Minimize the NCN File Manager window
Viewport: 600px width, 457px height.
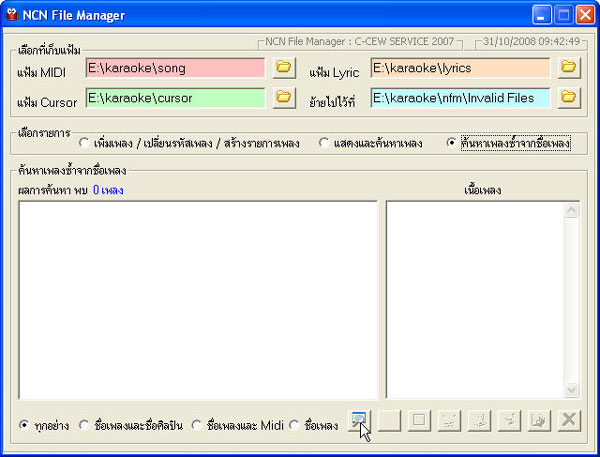click(x=541, y=15)
